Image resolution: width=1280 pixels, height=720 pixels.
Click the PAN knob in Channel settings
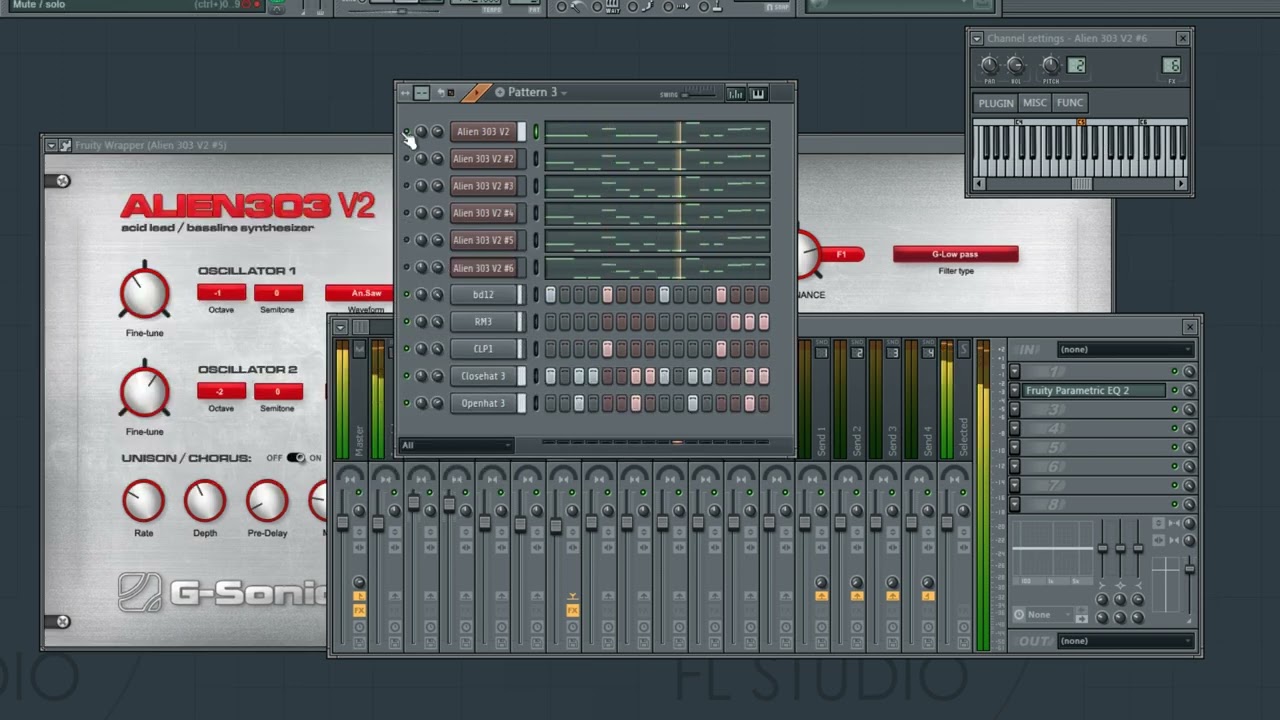990,66
